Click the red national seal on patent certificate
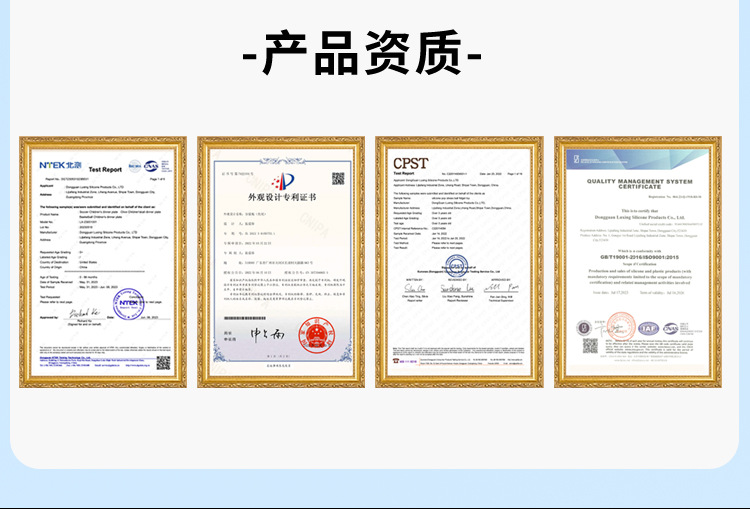 click(317, 335)
